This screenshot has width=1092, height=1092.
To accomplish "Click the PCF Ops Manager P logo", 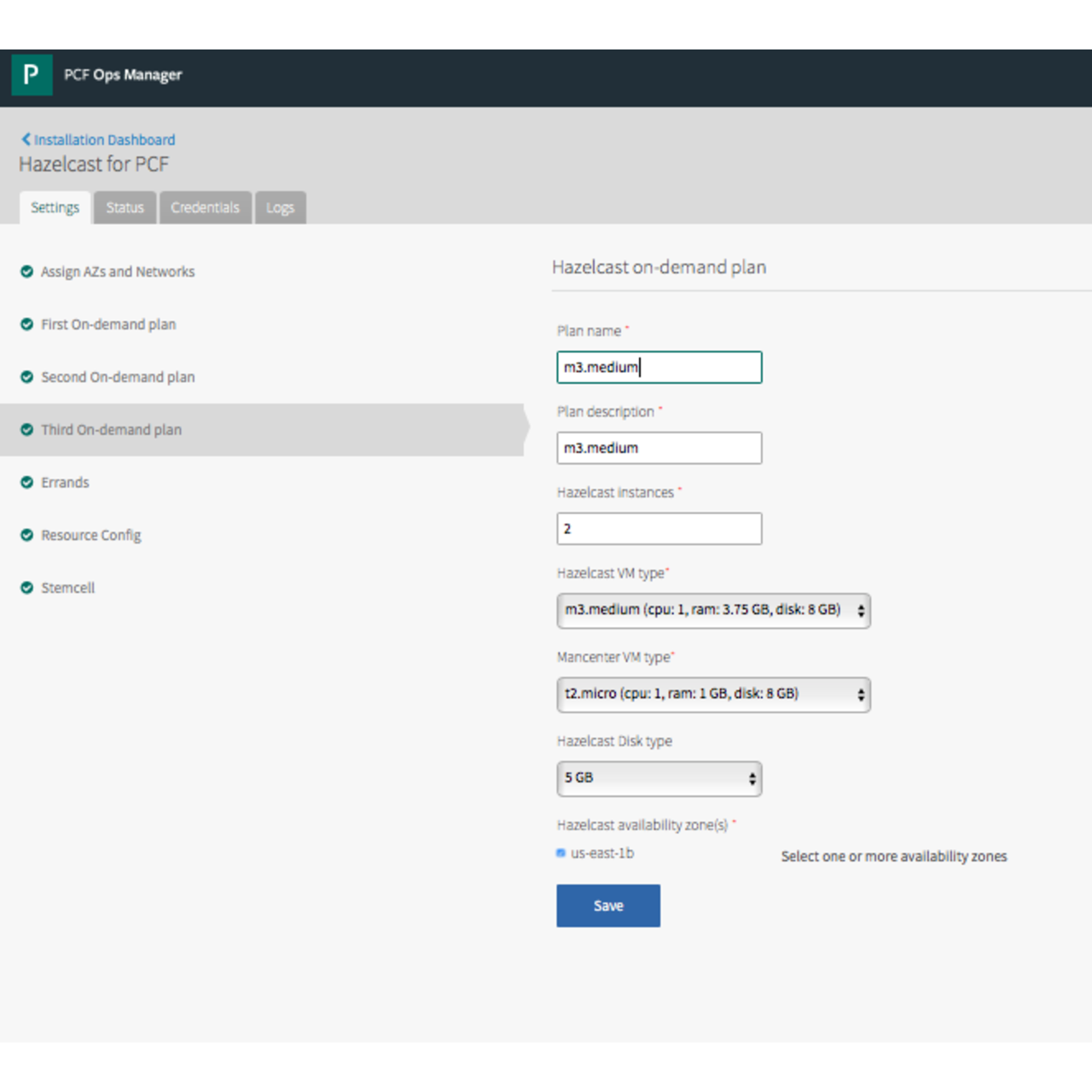I will click(x=32, y=75).
